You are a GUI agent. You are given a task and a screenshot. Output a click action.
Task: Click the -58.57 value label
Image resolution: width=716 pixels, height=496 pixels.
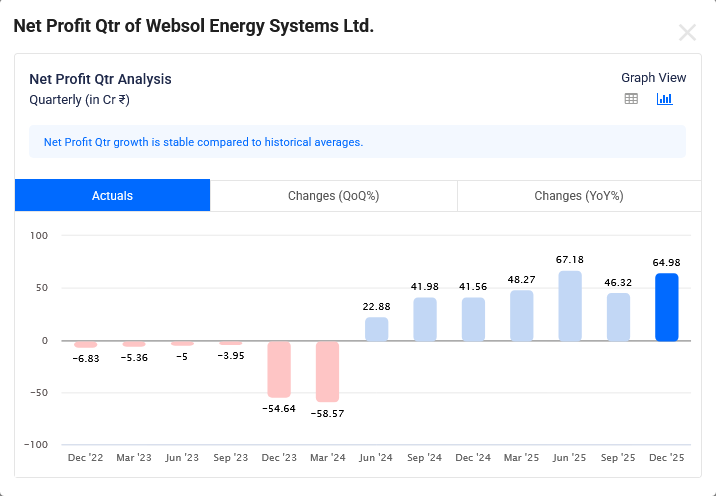pyautogui.click(x=327, y=413)
